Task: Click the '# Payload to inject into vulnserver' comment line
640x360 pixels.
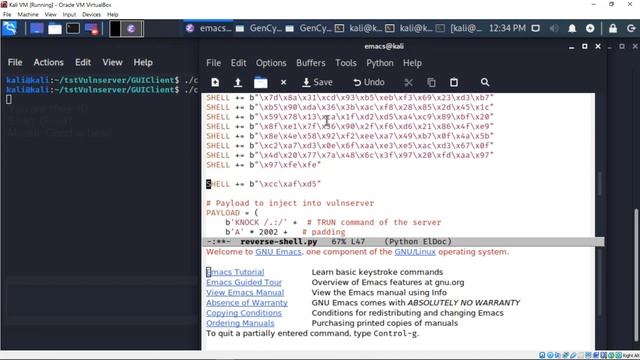Action: (290, 203)
